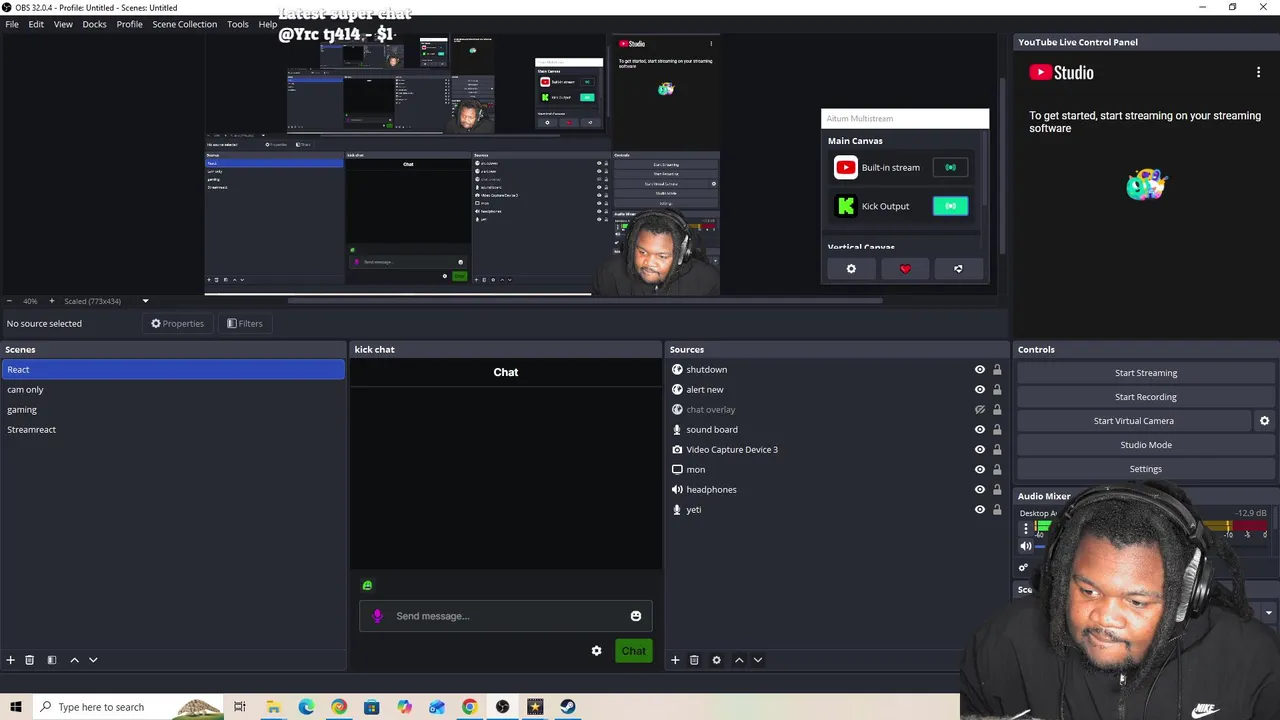Open Windows Start menu
Viewport: 1280px width, 720px height.
[x=16, y=707]
